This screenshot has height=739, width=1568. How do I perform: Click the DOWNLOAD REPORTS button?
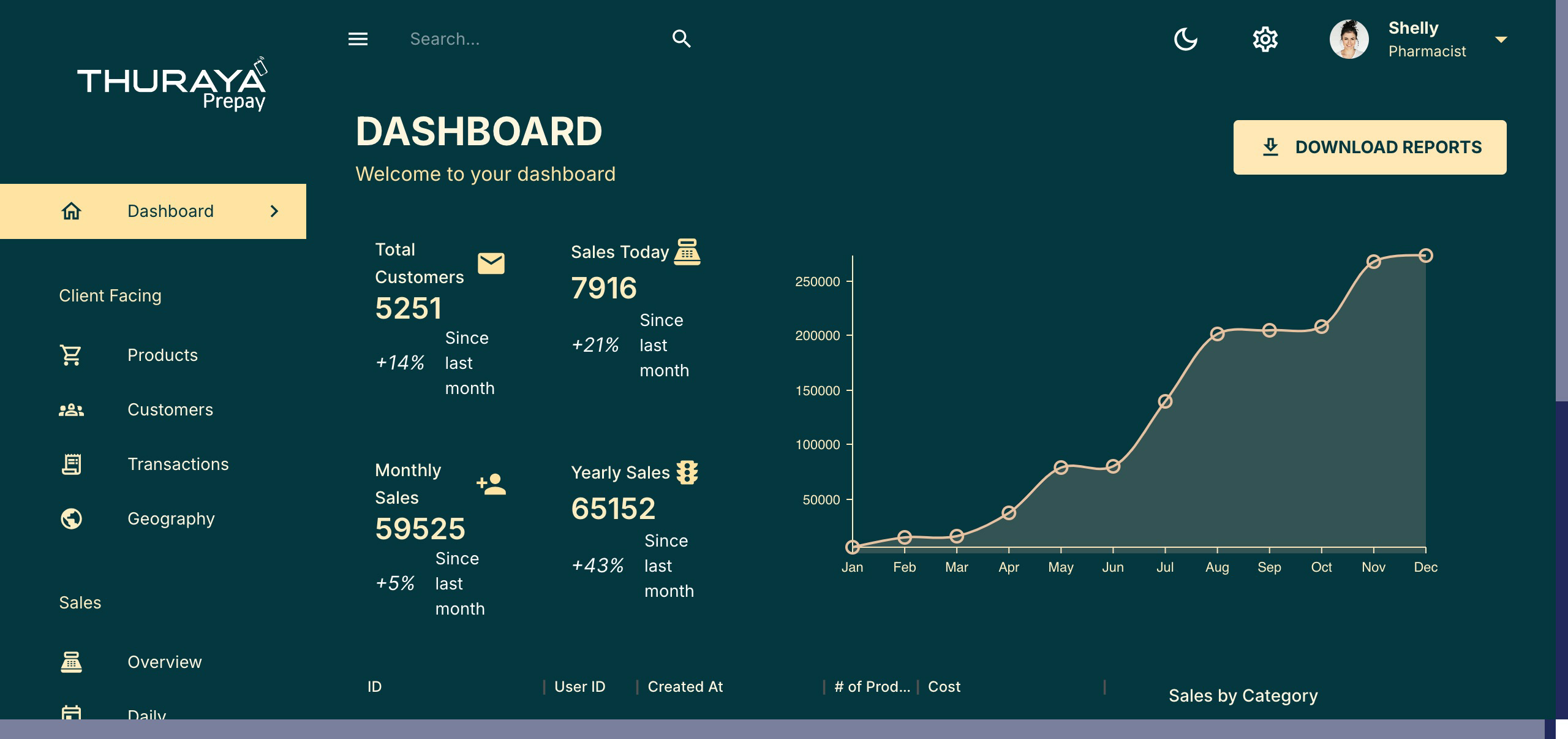coord(1370,147)
